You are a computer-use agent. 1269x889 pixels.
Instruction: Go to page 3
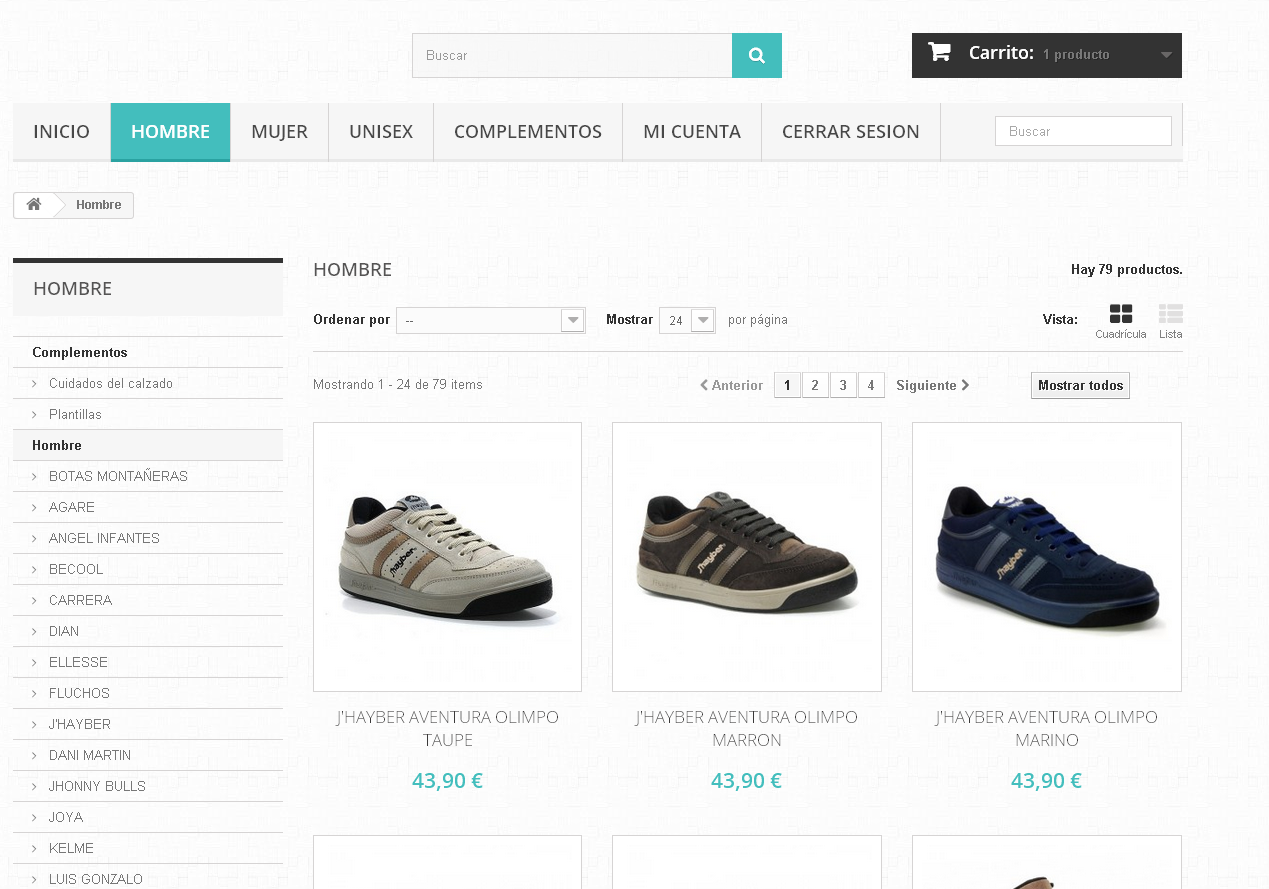(x=843, y=385)
